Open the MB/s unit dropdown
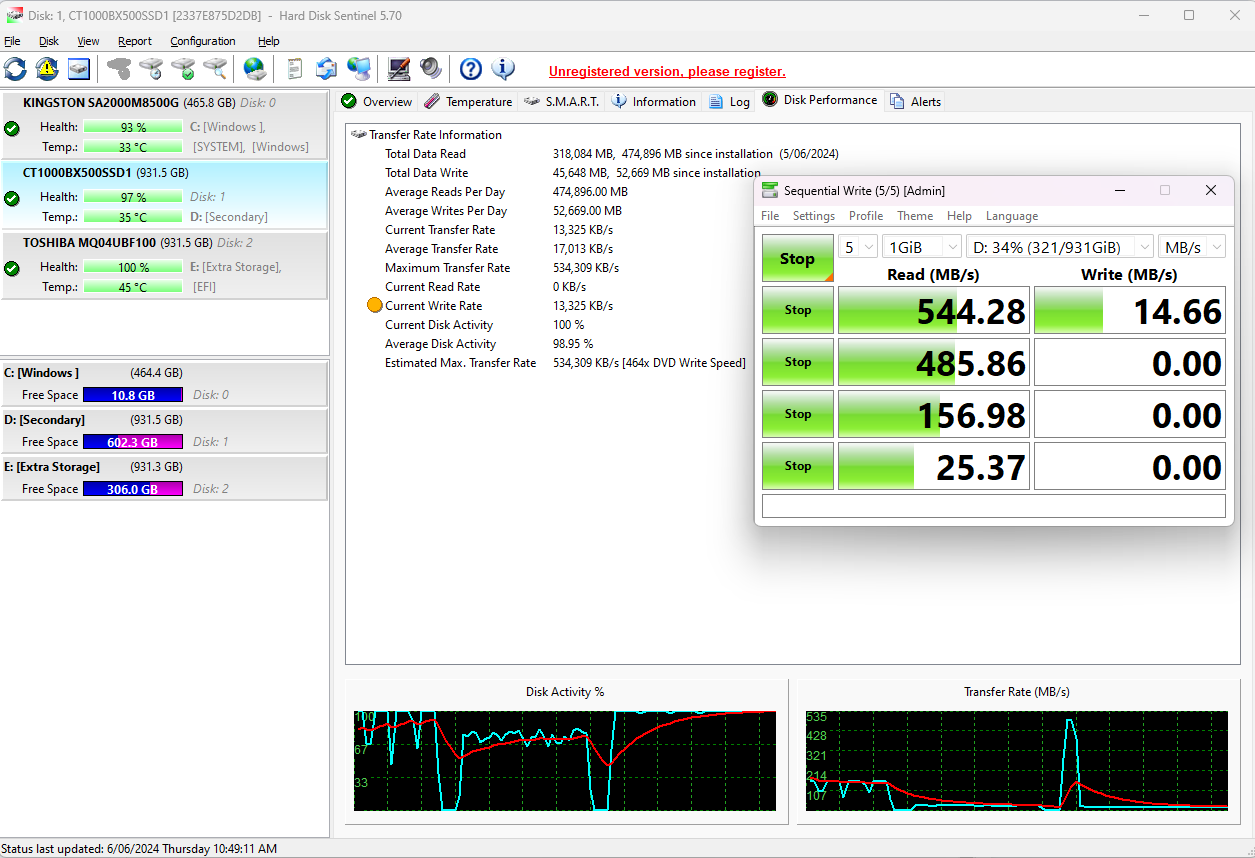 pos(1191,247)
